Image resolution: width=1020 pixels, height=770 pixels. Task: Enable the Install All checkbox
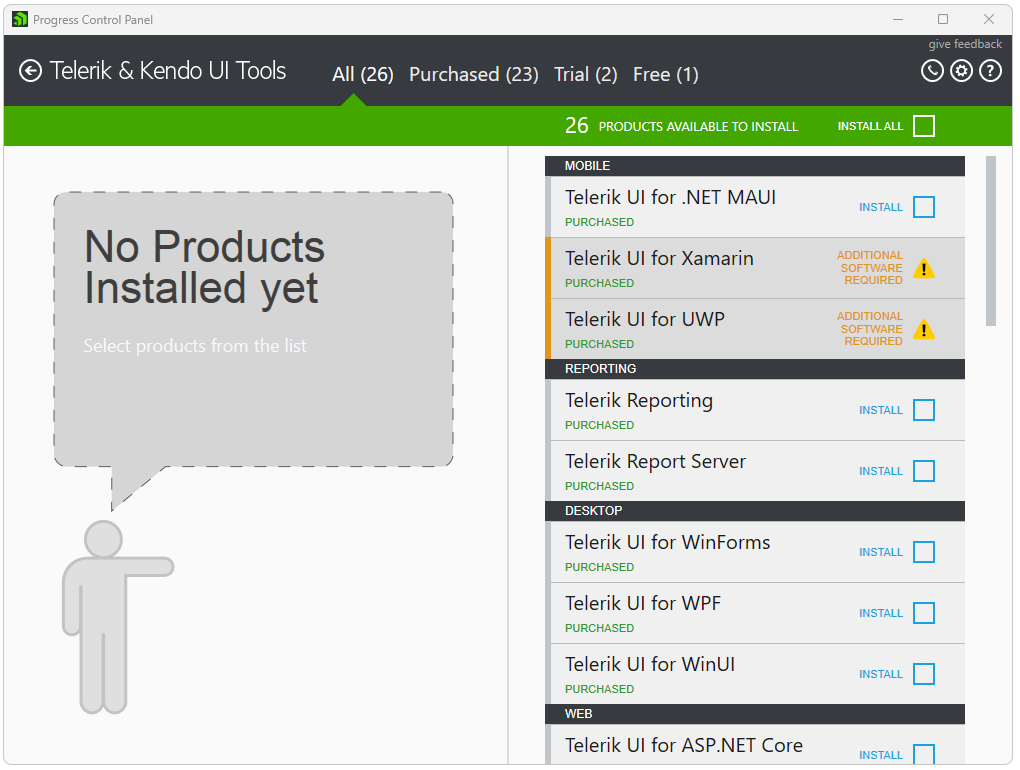923,126
